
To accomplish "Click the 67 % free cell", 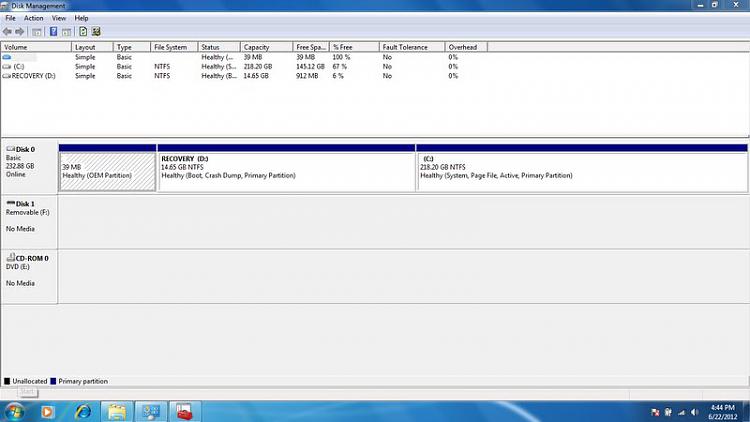I will tap(340, 67).
